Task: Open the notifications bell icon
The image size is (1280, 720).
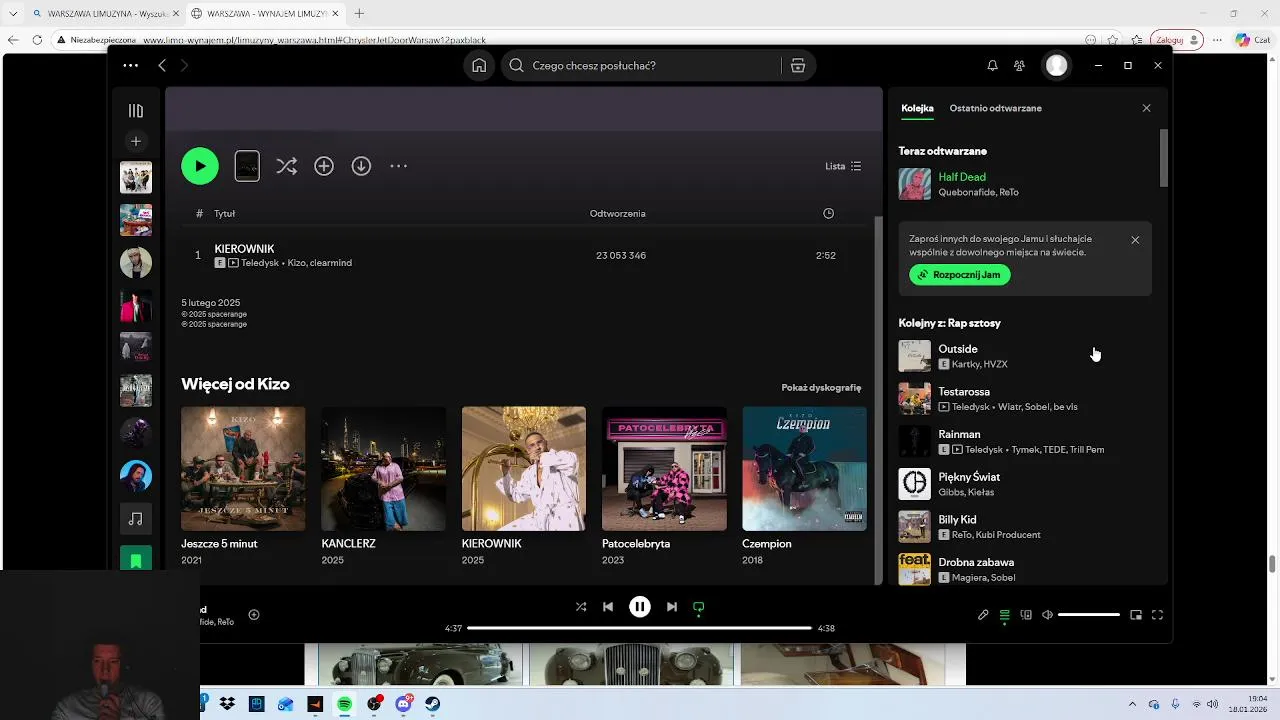Action: pyautogui.click(x=992, y=65)
